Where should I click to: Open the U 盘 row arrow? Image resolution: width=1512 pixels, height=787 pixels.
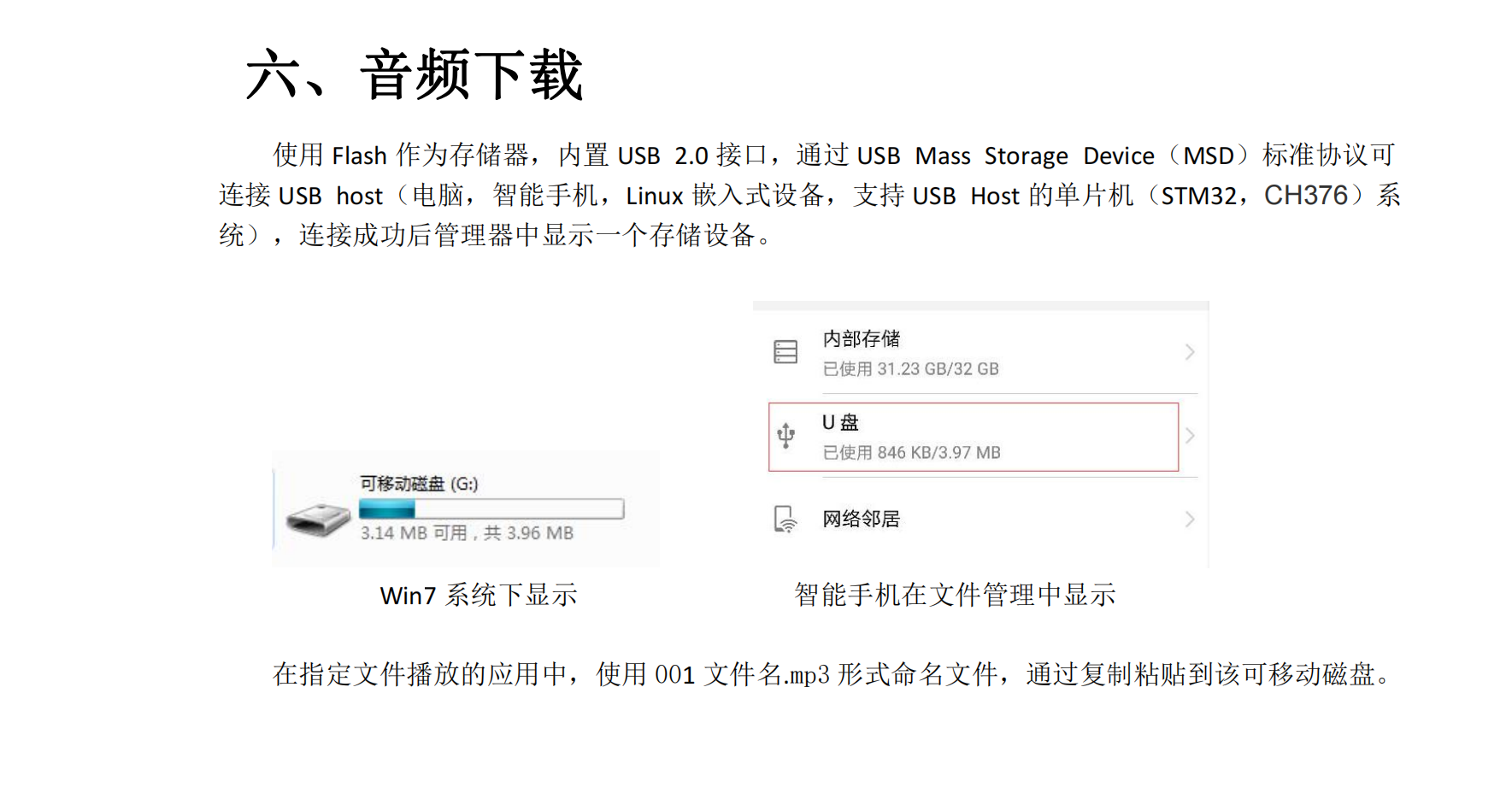click(1189, 436)
